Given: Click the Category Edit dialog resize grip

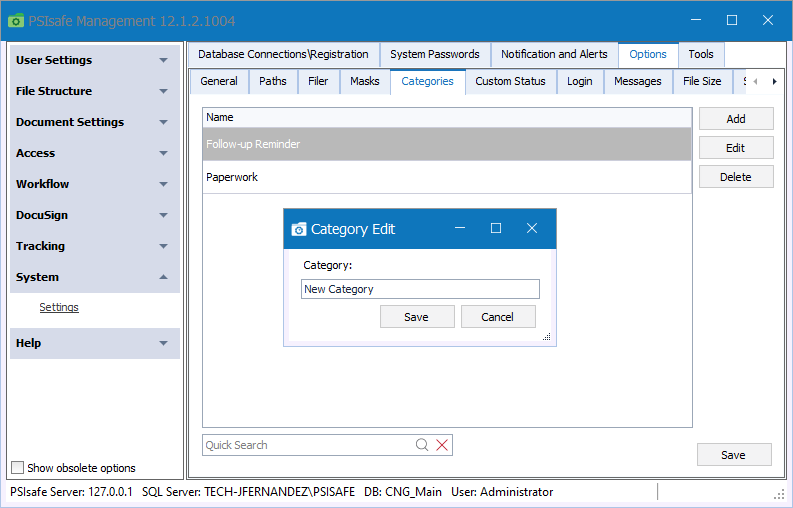Looking at the screenshot, I should click(546, 336).
